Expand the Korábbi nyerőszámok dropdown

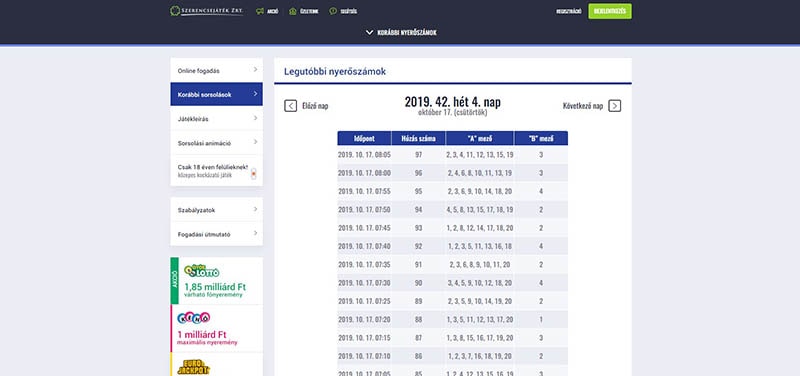click(401, 33)
